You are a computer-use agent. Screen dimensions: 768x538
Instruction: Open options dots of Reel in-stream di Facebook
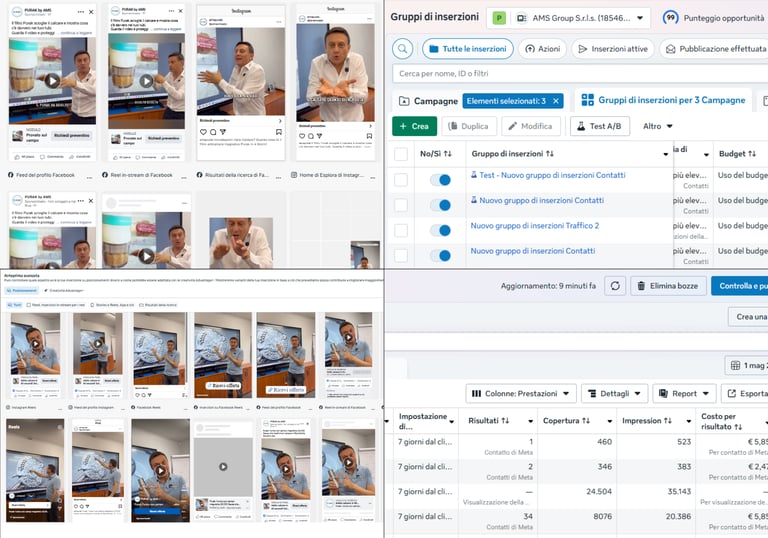click(x=186, y=177)
